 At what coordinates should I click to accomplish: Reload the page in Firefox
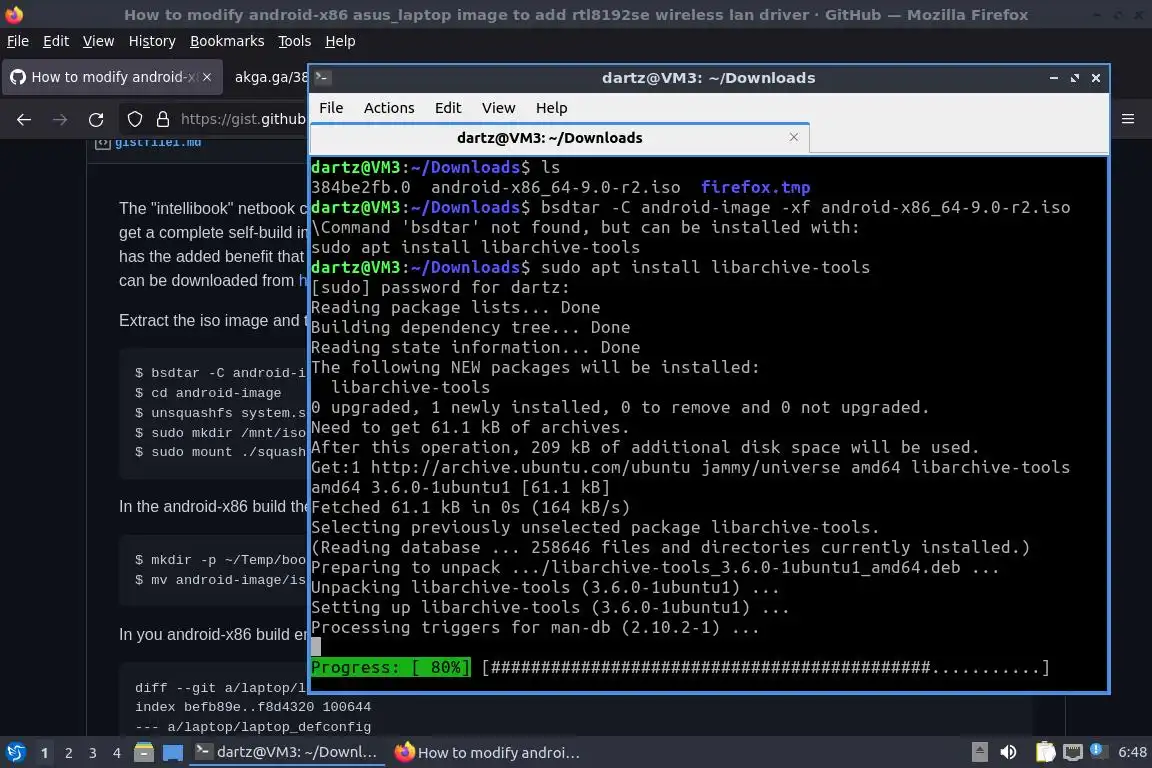click(x=96, y=119)
